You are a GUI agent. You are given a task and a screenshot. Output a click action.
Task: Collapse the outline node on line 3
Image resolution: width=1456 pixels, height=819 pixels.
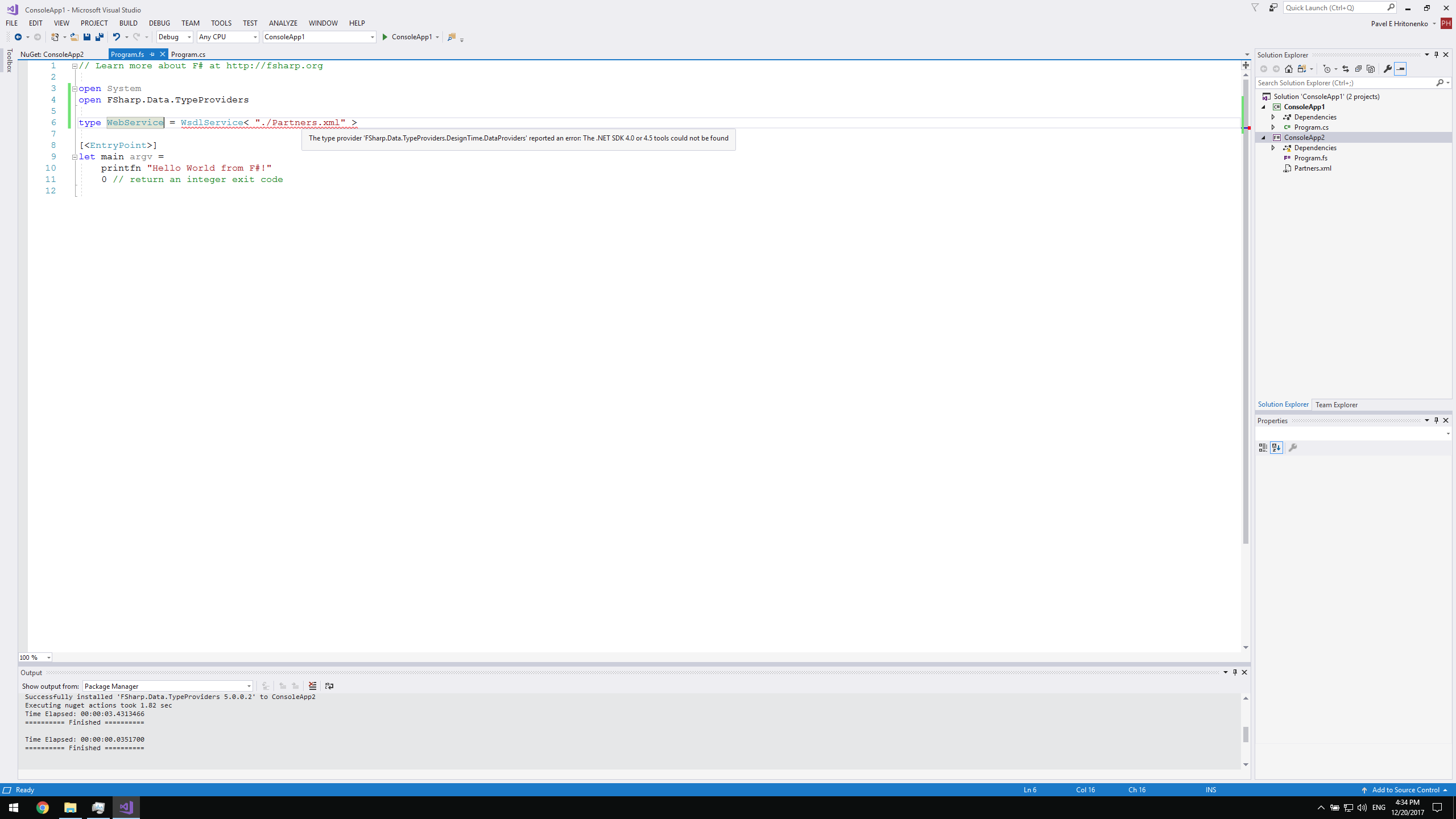click(x=75, y=88)
